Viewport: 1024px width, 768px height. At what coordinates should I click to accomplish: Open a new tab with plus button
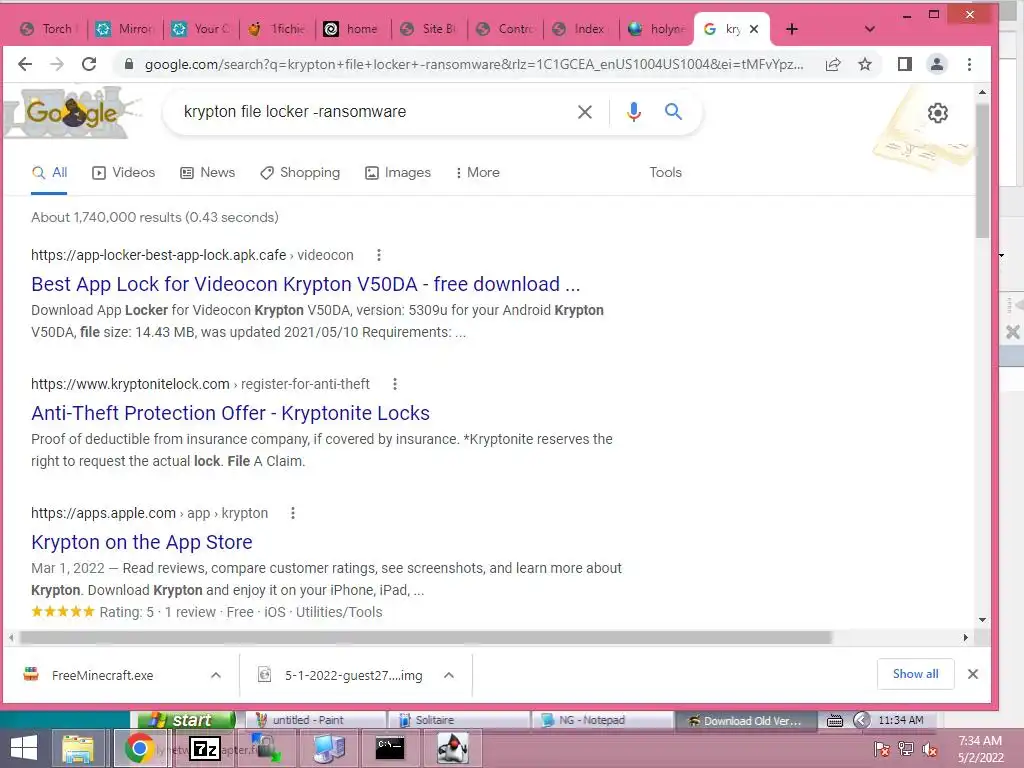[792, 29]
